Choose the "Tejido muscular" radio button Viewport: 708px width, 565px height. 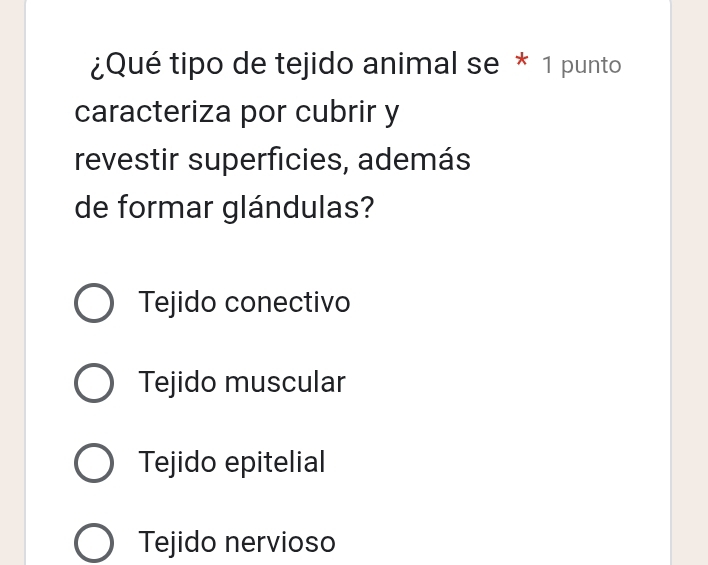coord(94,383)
